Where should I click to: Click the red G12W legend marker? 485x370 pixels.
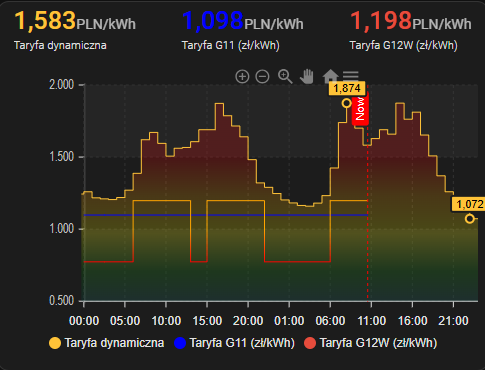(x=310, y=343)
